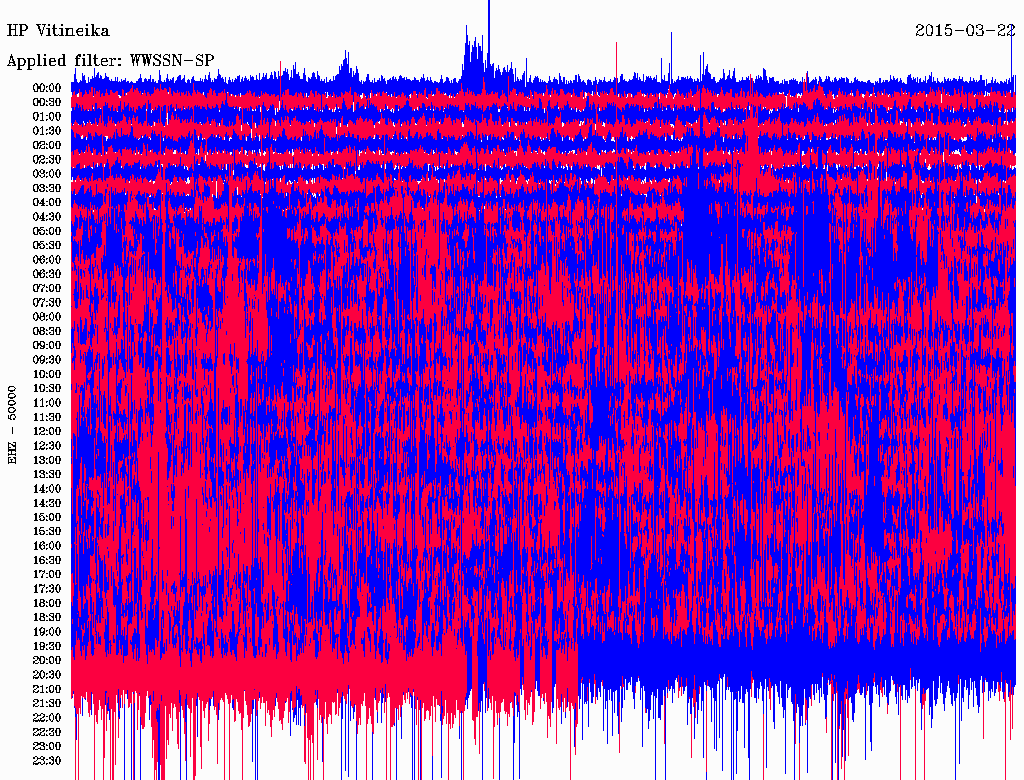Select the 10:30 time label

tap(47, 388)
